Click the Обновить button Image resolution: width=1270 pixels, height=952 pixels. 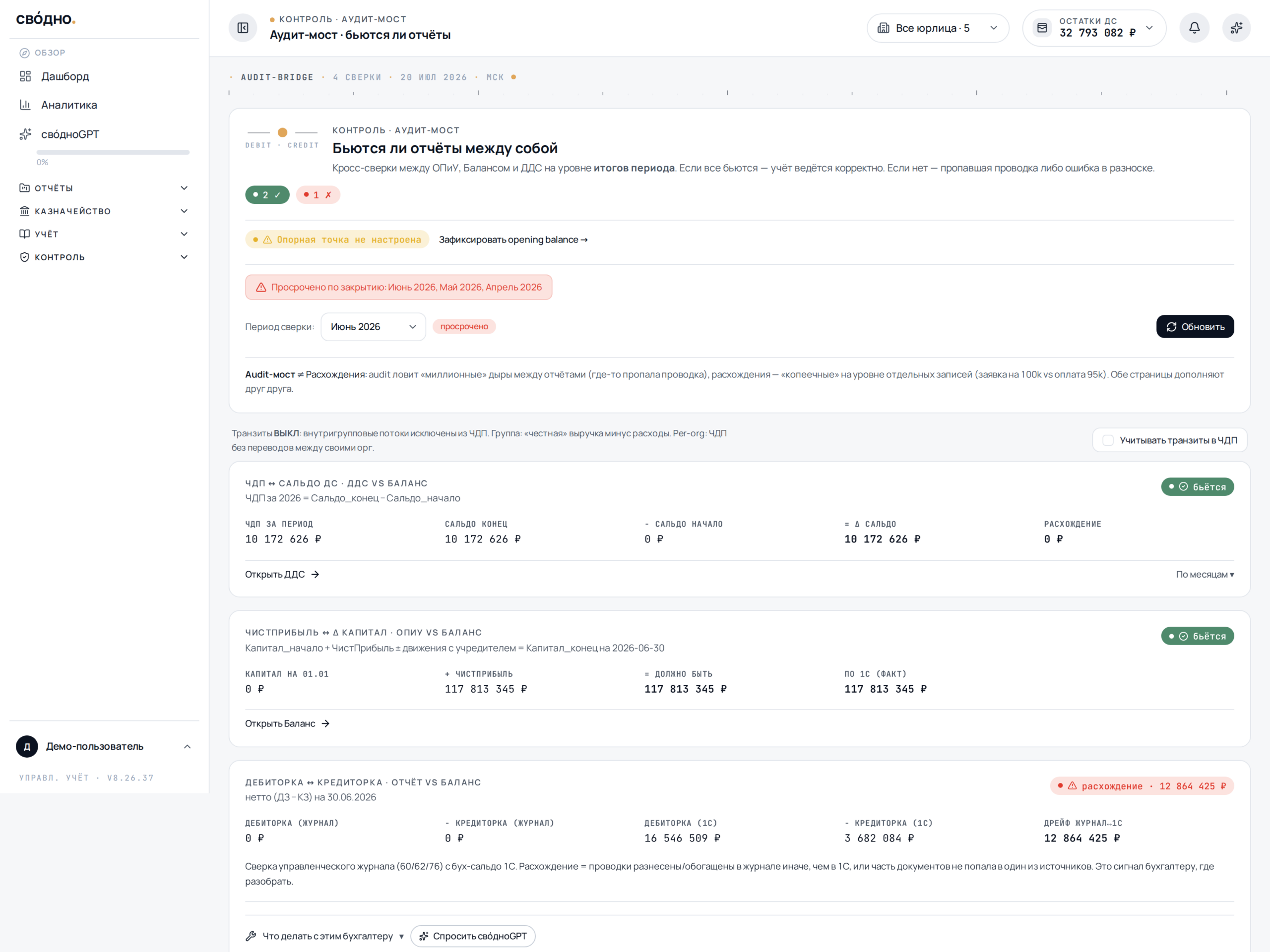pos(1195,327)
